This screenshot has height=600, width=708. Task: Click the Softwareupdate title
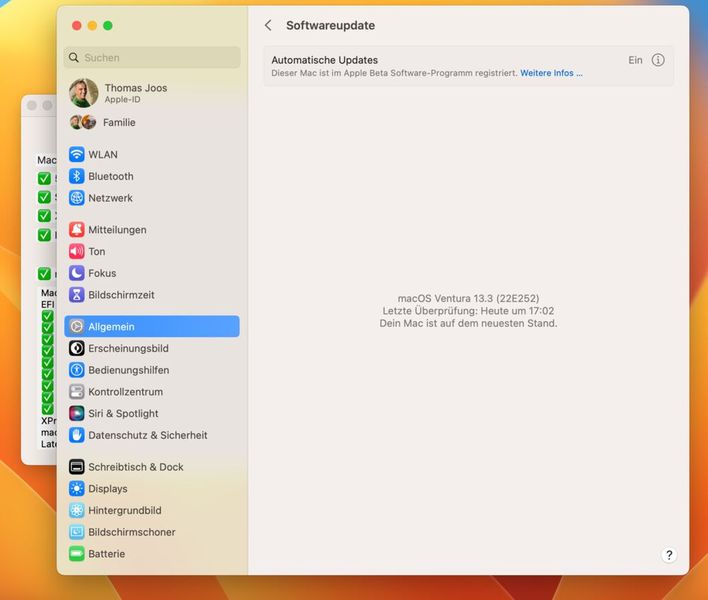pos(331,25)
